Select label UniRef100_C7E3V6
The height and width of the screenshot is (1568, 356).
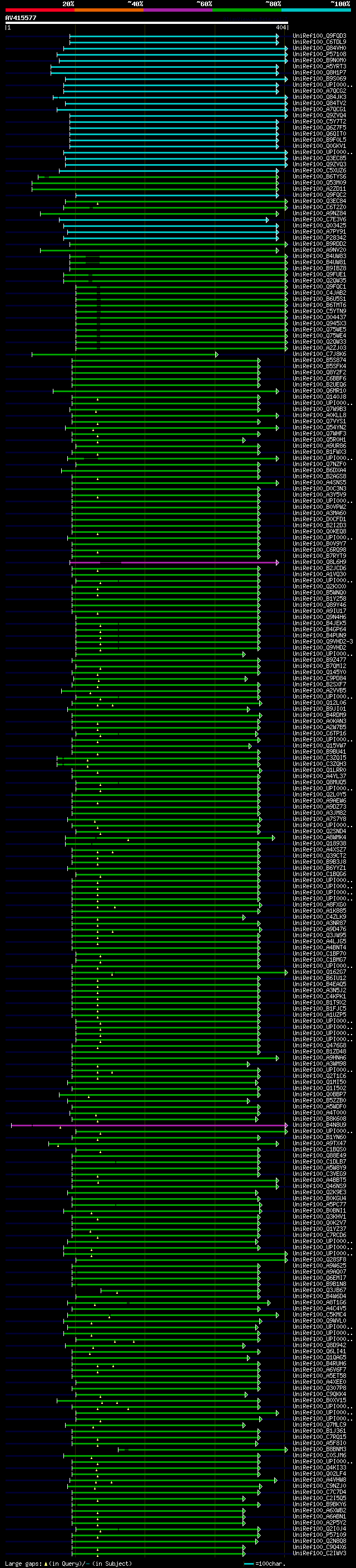click(319, 219)
